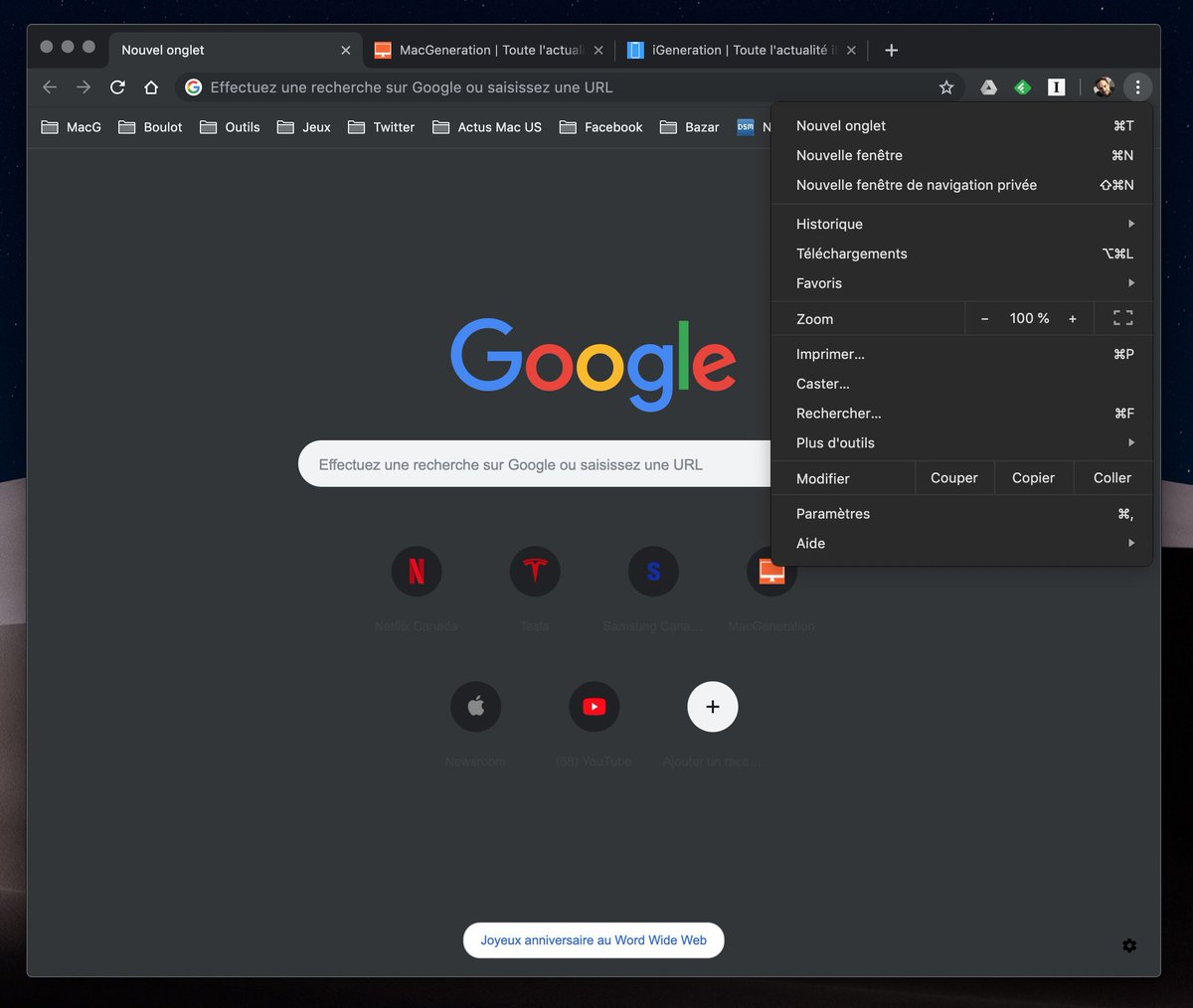This screenshot has height=1008, width=1193.
Task: Click the Coller button
Action: pos(1112,478)
